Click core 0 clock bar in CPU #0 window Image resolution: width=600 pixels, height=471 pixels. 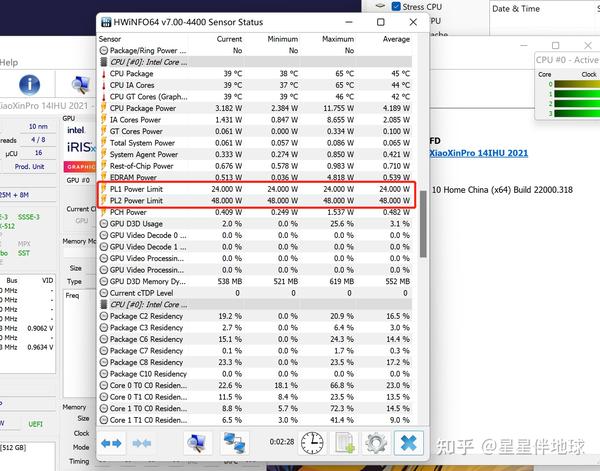click(577, 84)
